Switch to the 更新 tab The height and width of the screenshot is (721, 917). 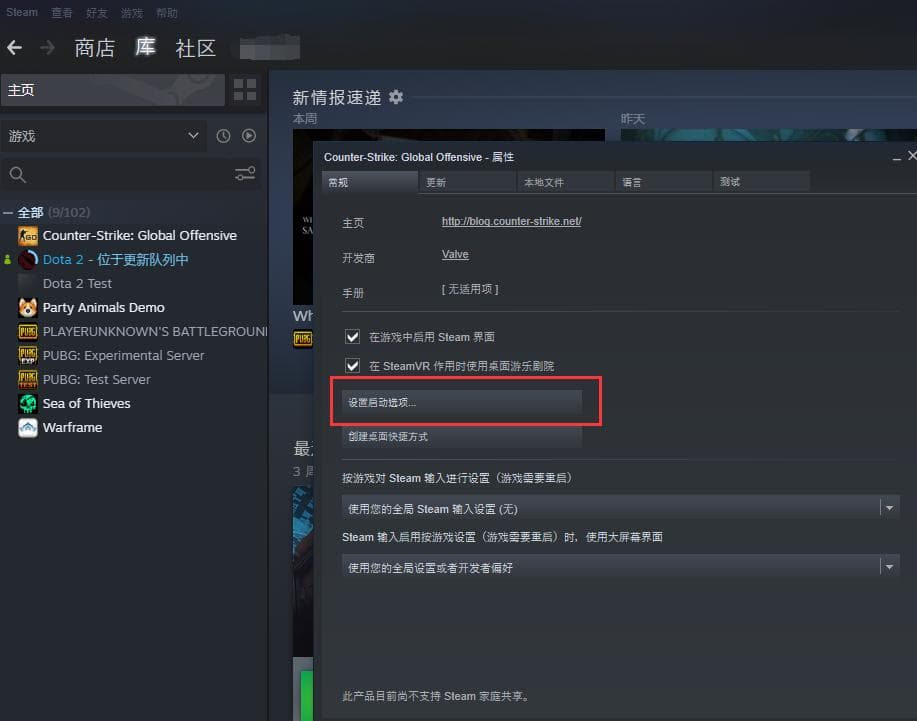468,182
